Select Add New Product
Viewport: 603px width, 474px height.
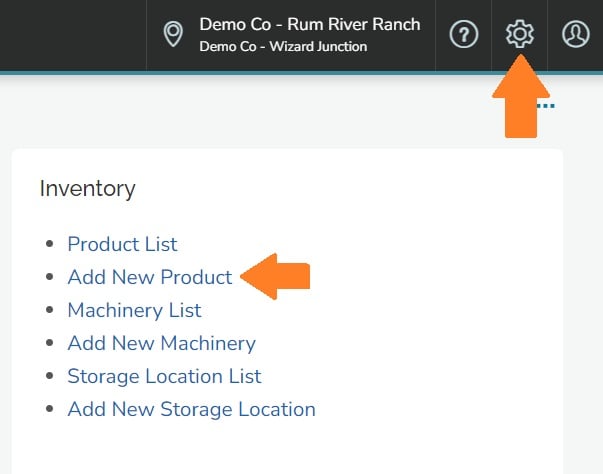point(149,277)
